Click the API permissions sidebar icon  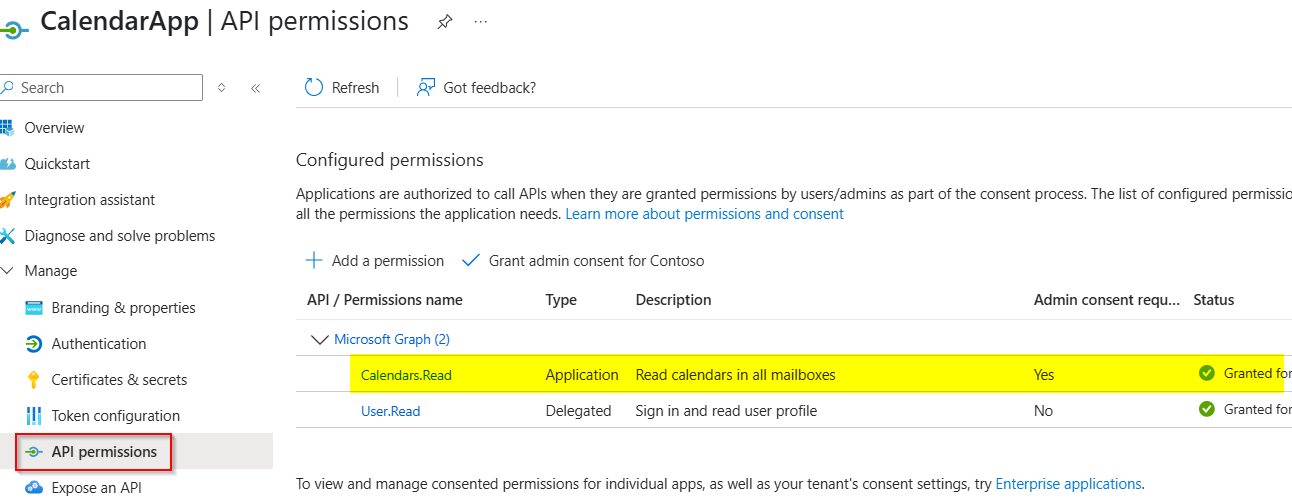[34, 452]
